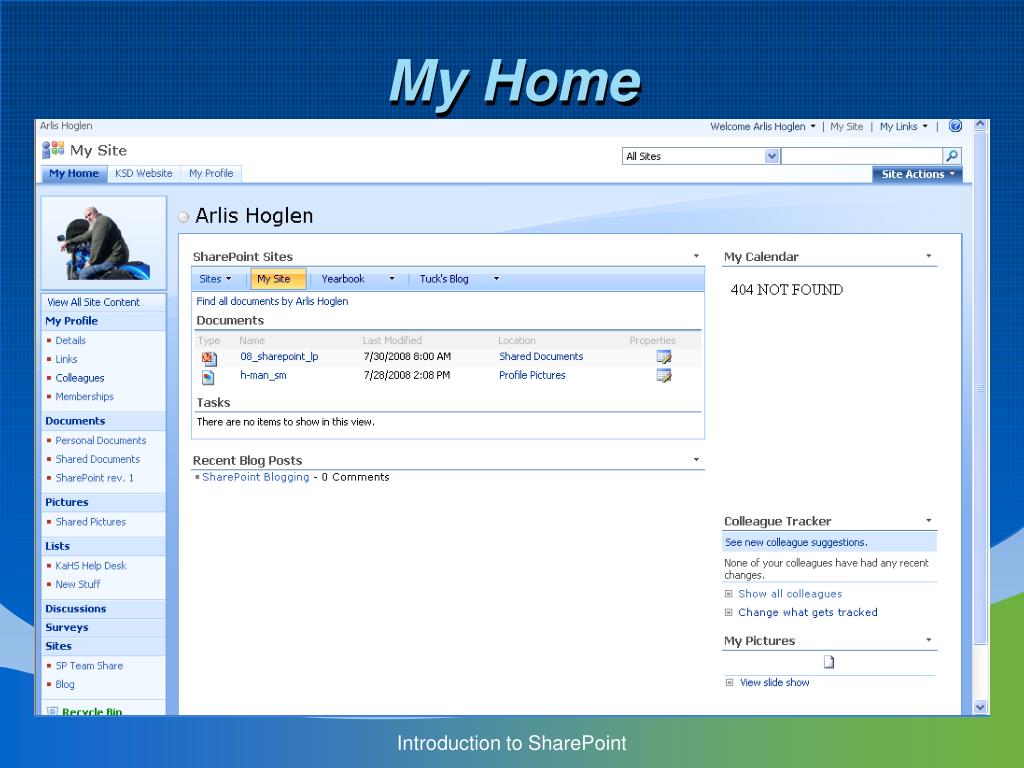This screenshot has height=768, width=1024.
Task: Switch to the My Profile tab
Action: pos(211,174)
